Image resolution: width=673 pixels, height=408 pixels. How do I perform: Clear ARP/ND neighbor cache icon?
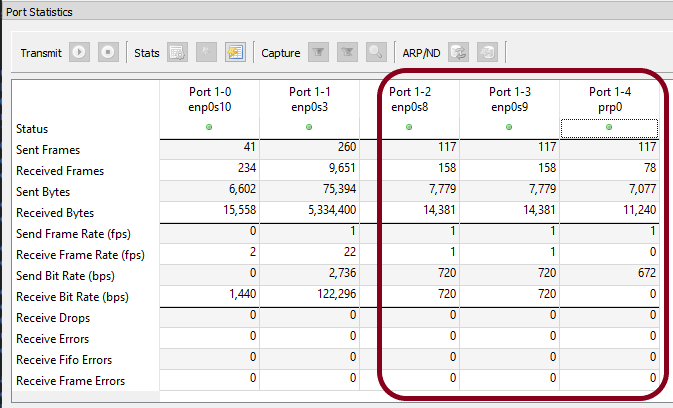[488, 52]
